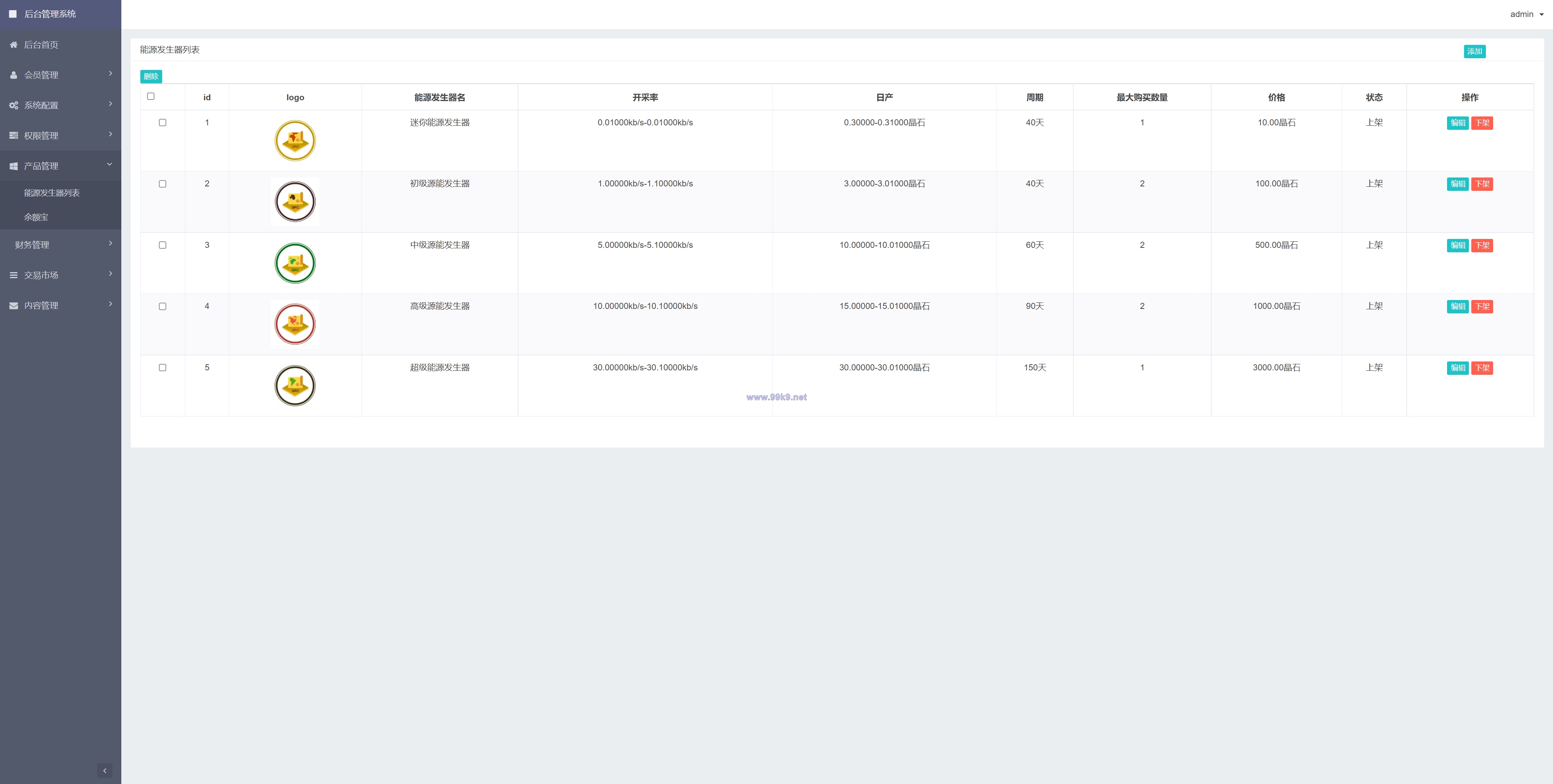Edit the 高级源能发生器 row
This screenshot has height=784, width=1553.
pos(1457,307)
